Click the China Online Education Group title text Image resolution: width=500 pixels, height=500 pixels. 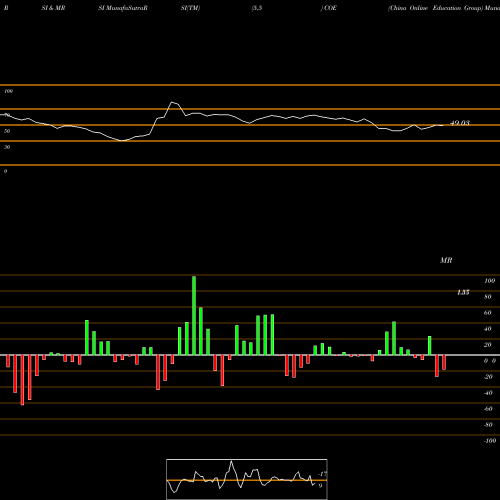(435, 8)
